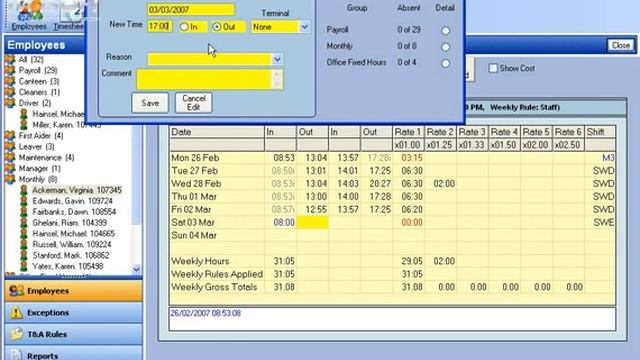Screen dimensions: 640x360
Task: Click the Sun 04 Mar row
Action: (x=392, y=236)
